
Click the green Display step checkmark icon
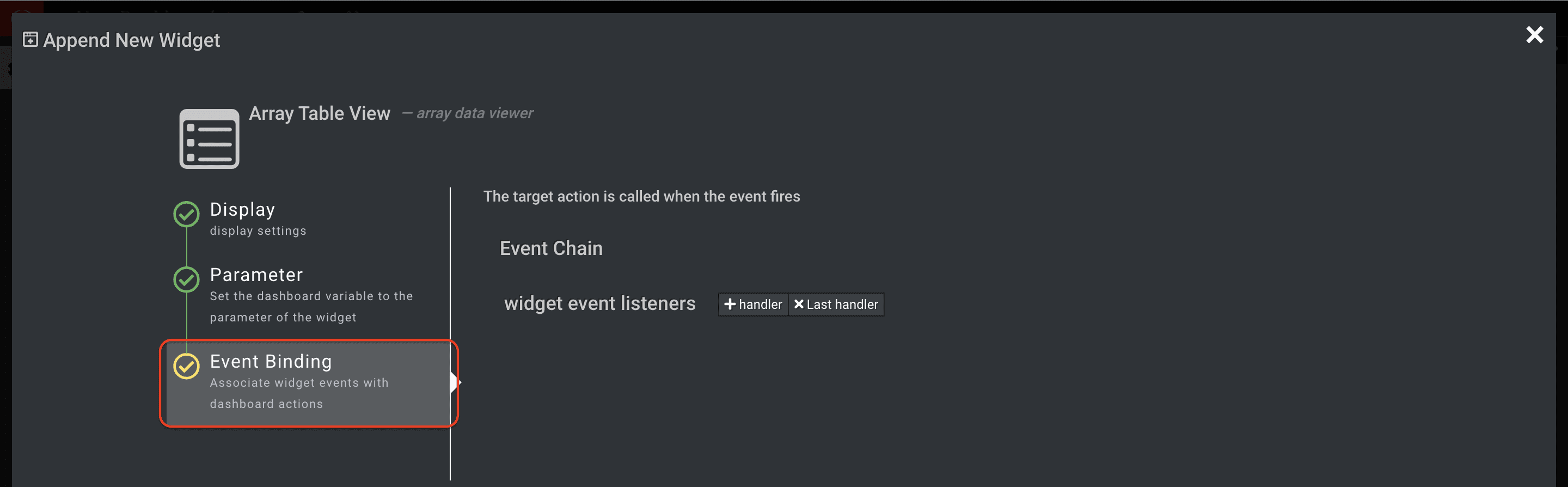coord(186,214)
